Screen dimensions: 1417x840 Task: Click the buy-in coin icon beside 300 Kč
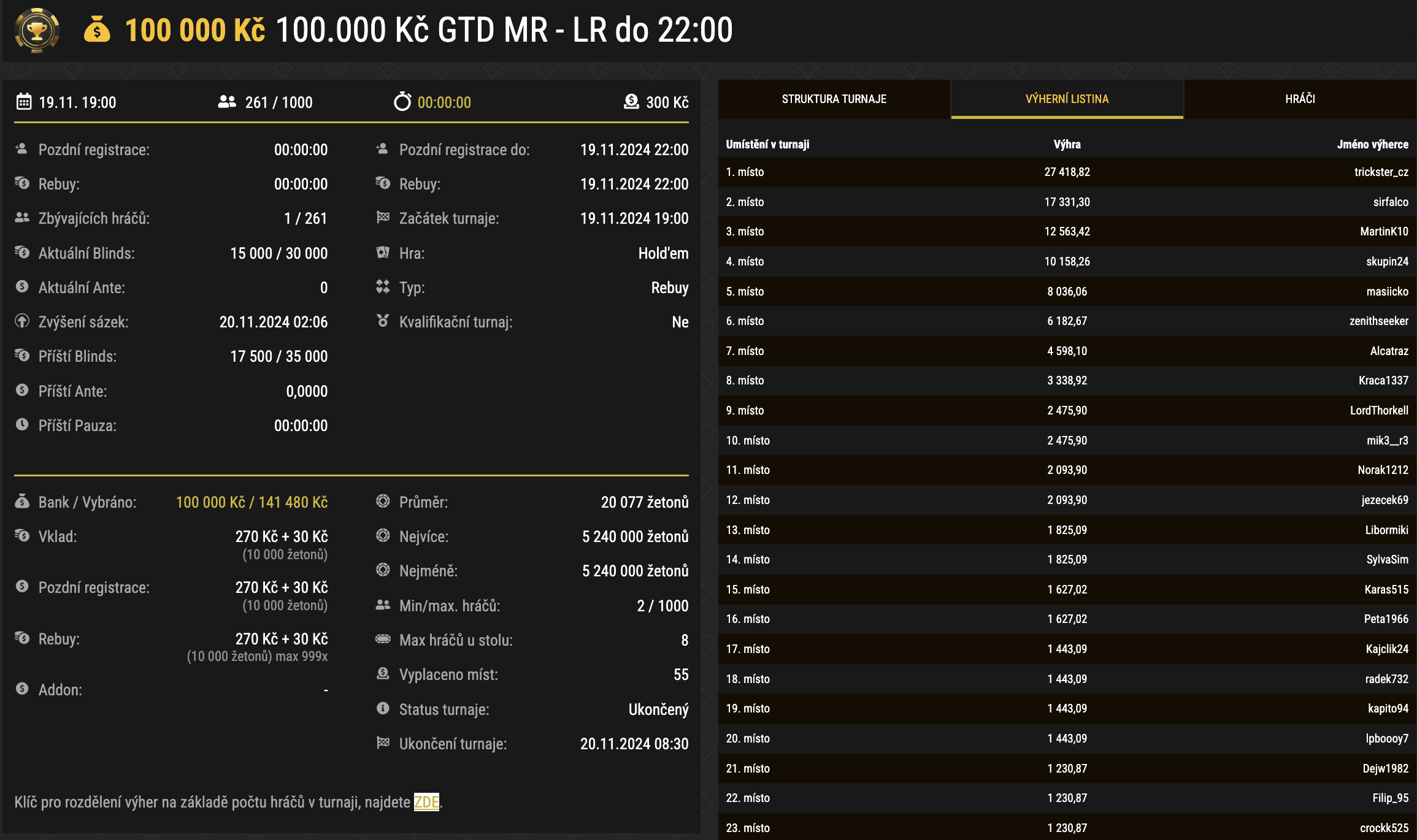[631, 102]
